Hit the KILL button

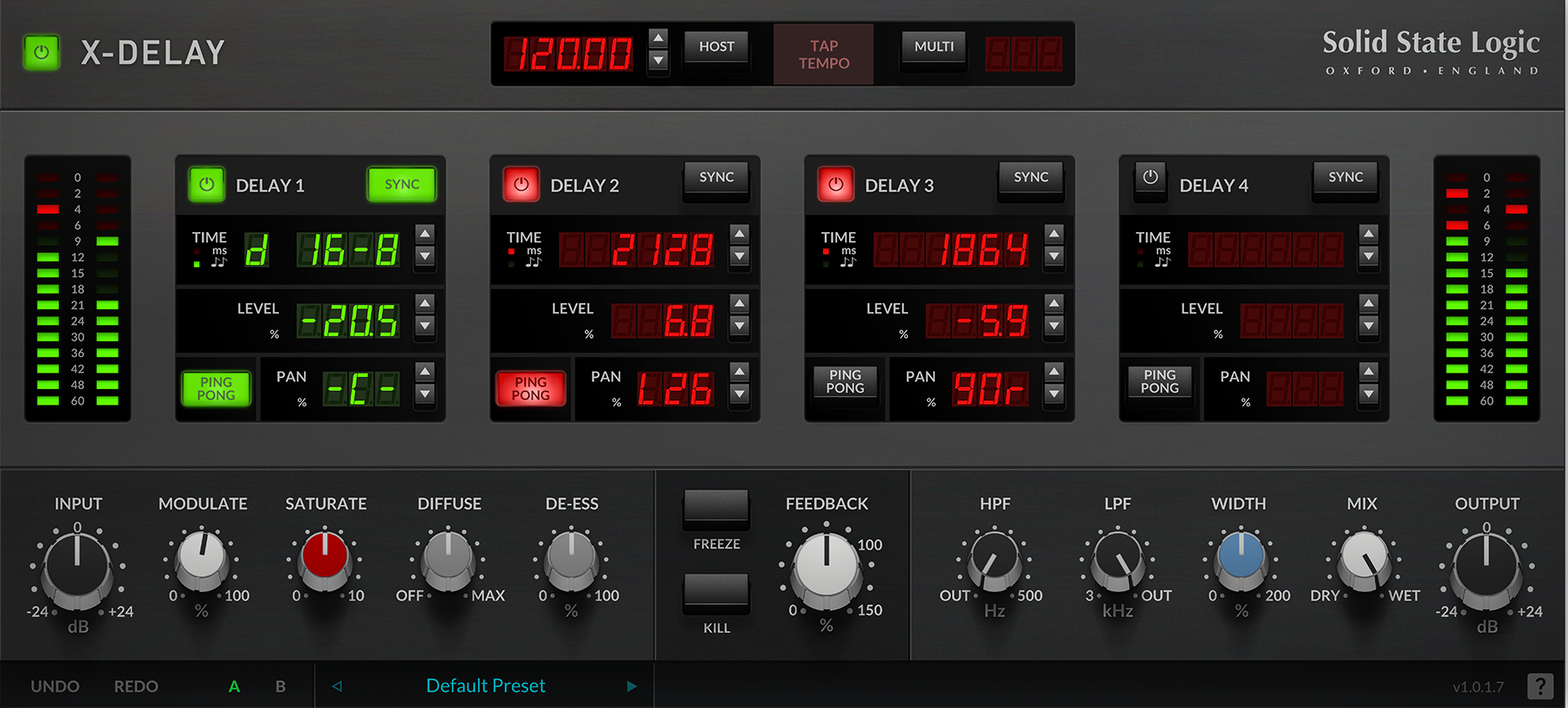pyautogui.click(x=716, y=594)
